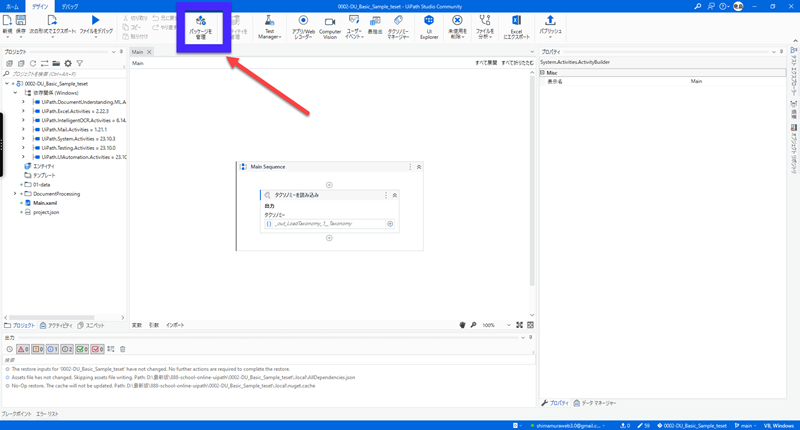The image size is (800, 430).
Task: Toggle green passed-test filter in Output
Action: click(82, 349)
